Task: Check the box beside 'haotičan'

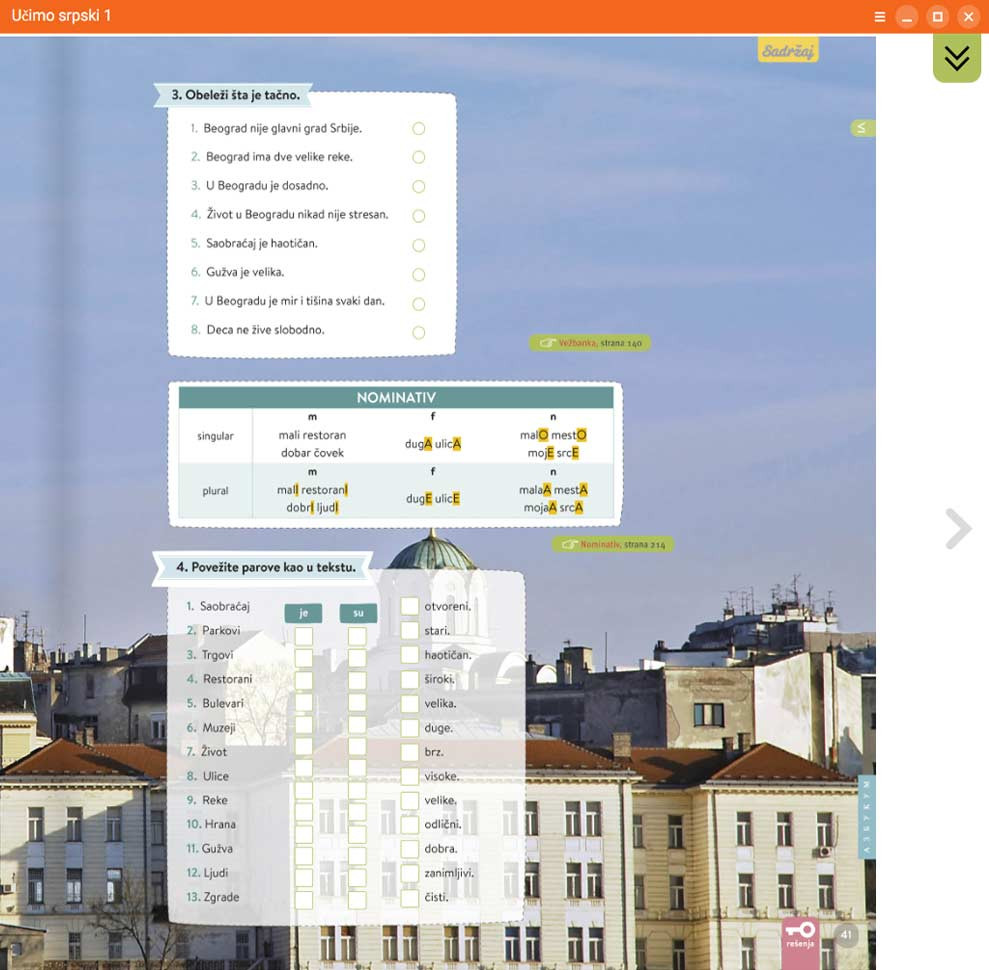Action: (x=409, y=655)
